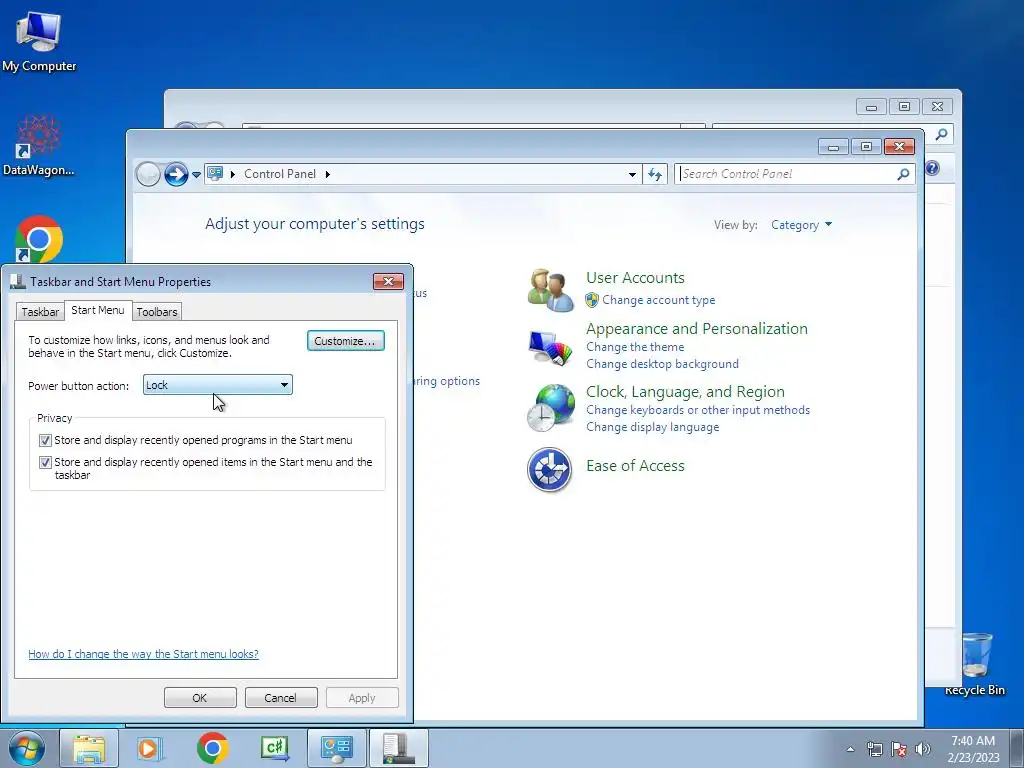Show hidden system tray icons
Viewport: 1024px width, 768px height.
click(x=850, y=749)
